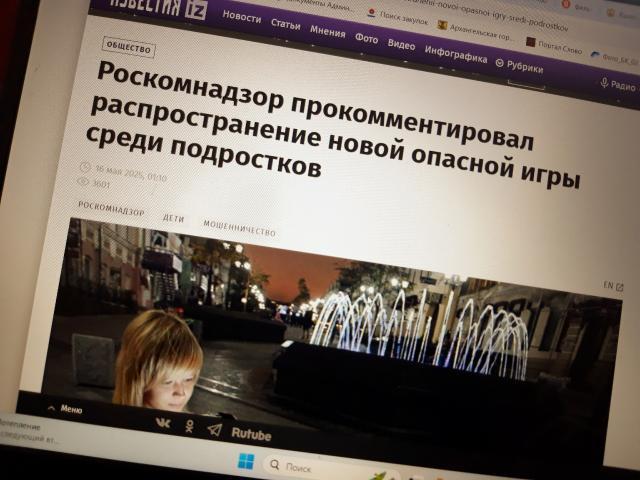Open VK social network icon
This screenshot has height=480, width=640.
click(x=163, y=423)
